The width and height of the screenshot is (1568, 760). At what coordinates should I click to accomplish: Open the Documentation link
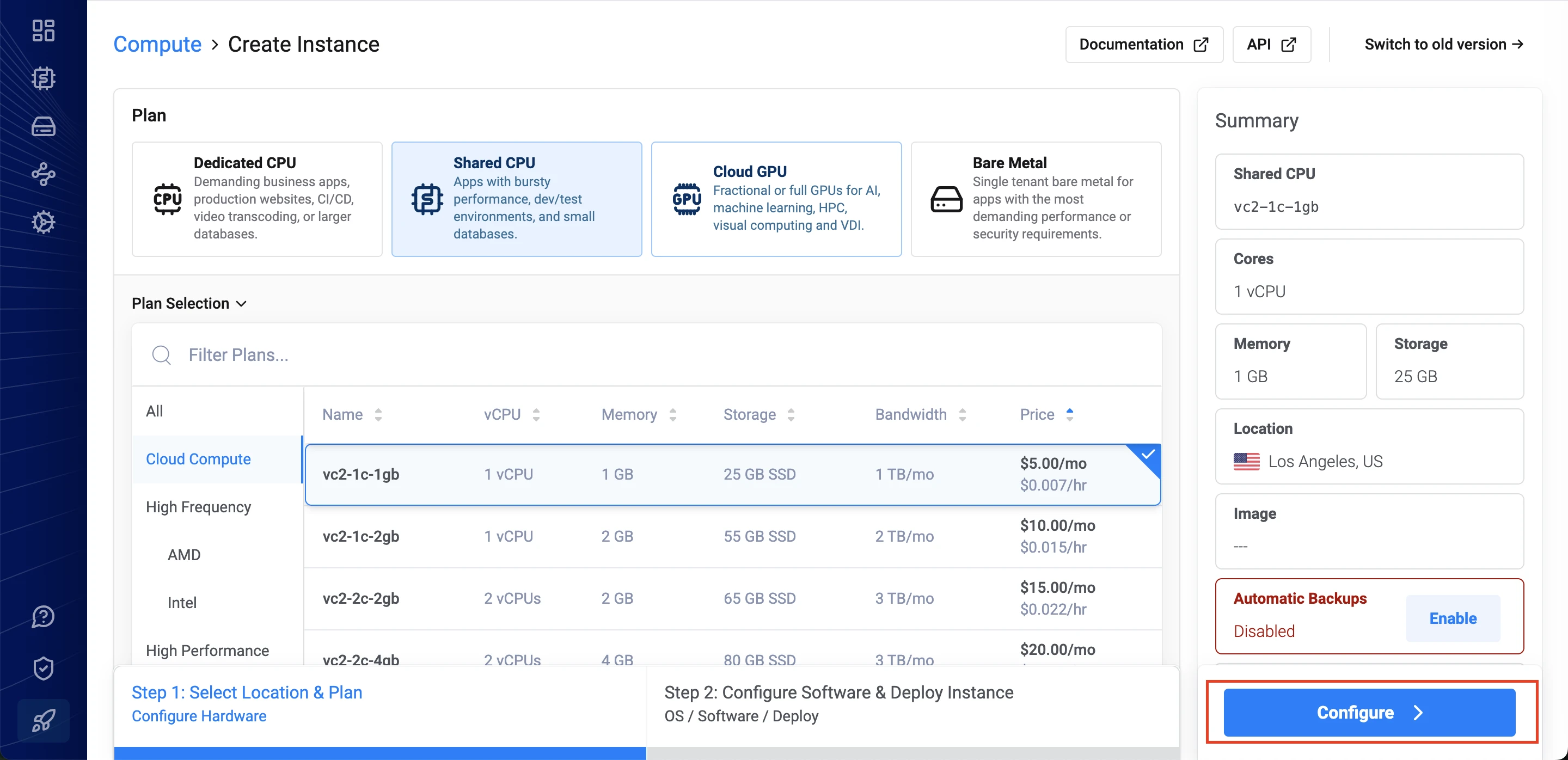[1144, 45]
